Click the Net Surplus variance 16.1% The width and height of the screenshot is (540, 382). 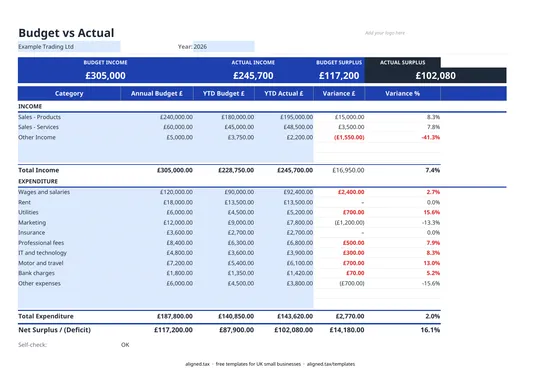pyautogui.click(x=430, y=330)
